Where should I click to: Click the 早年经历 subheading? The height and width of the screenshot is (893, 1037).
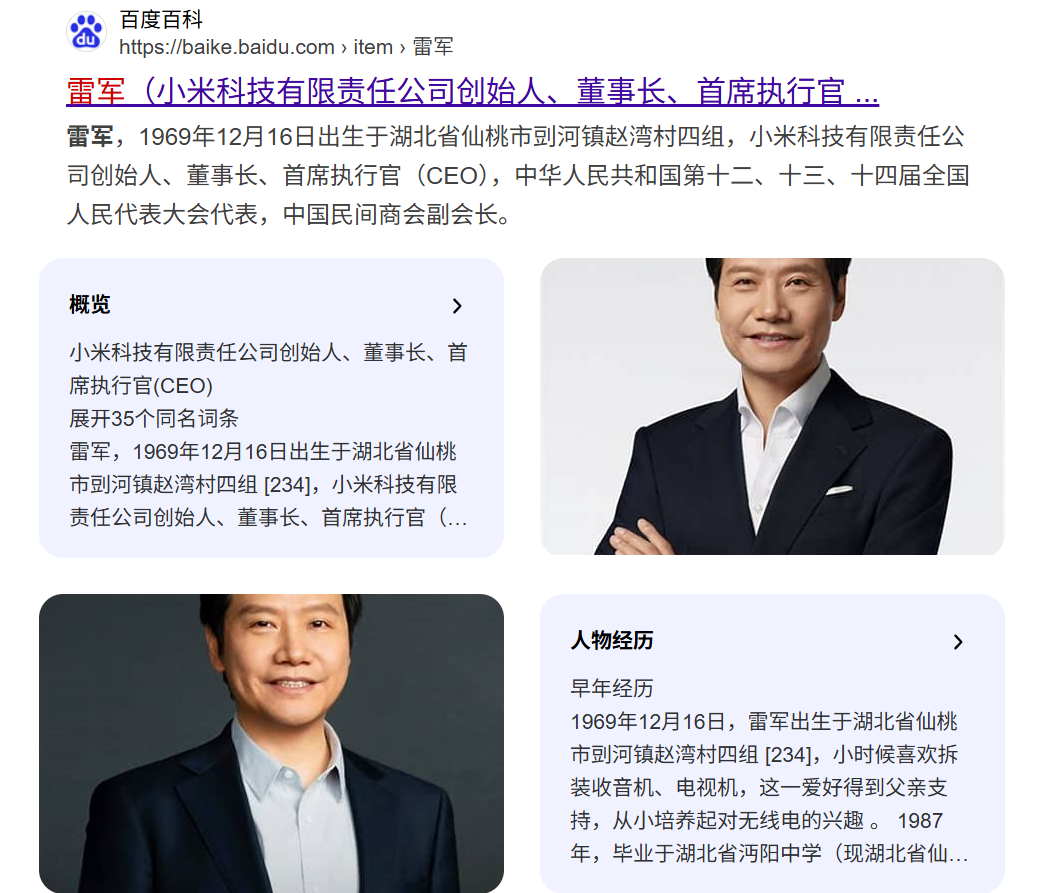tap(612, 688)
